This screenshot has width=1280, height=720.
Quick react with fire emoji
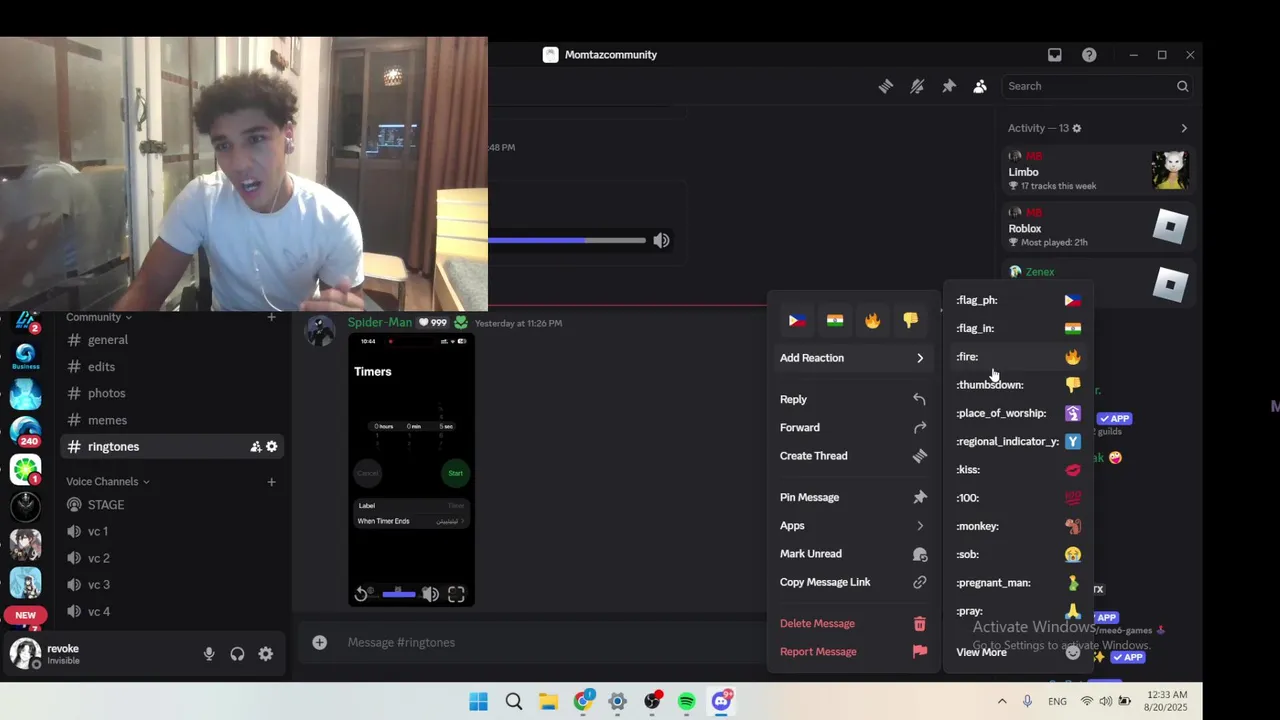click(873, 320)
